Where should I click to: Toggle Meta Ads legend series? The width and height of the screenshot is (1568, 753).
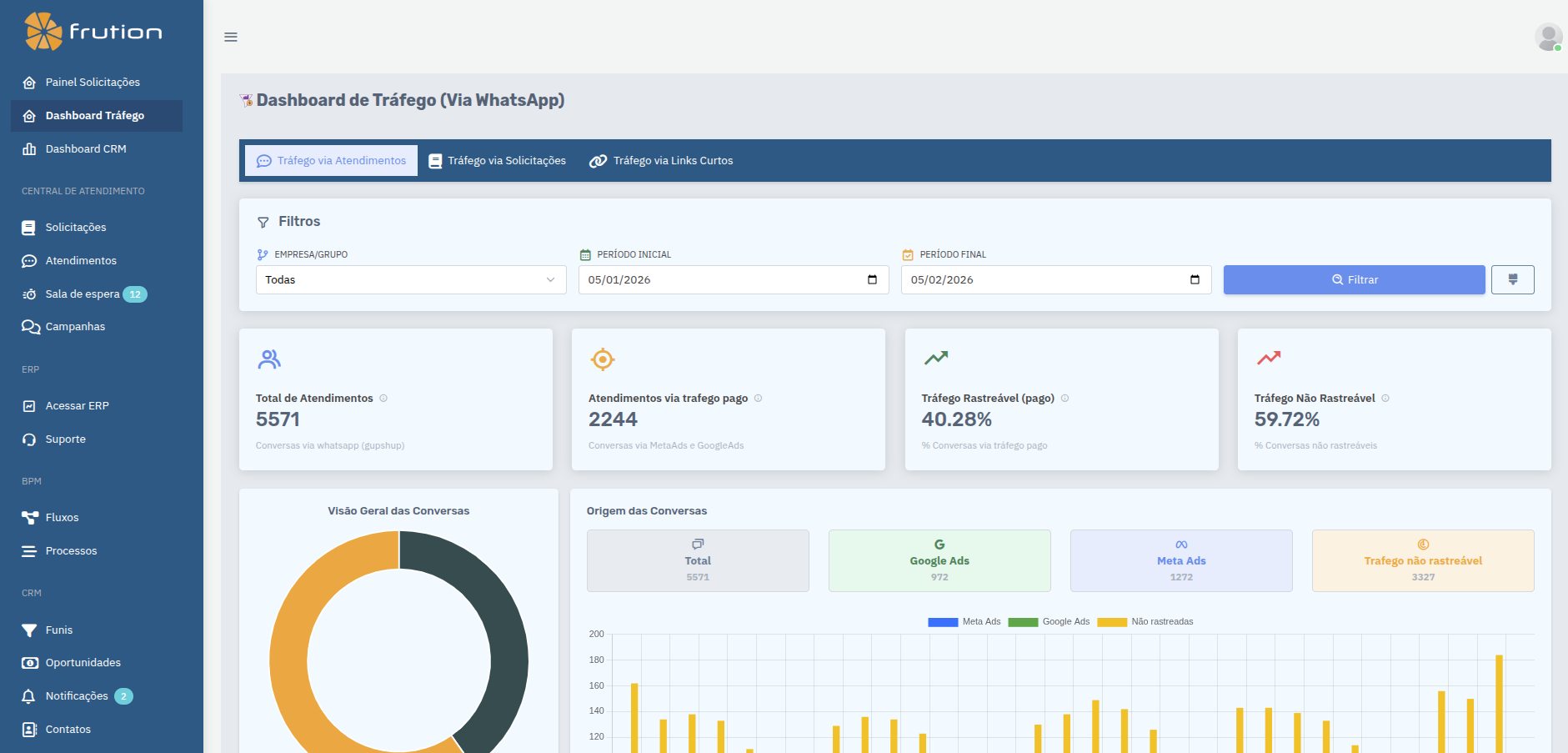(964, 622)
